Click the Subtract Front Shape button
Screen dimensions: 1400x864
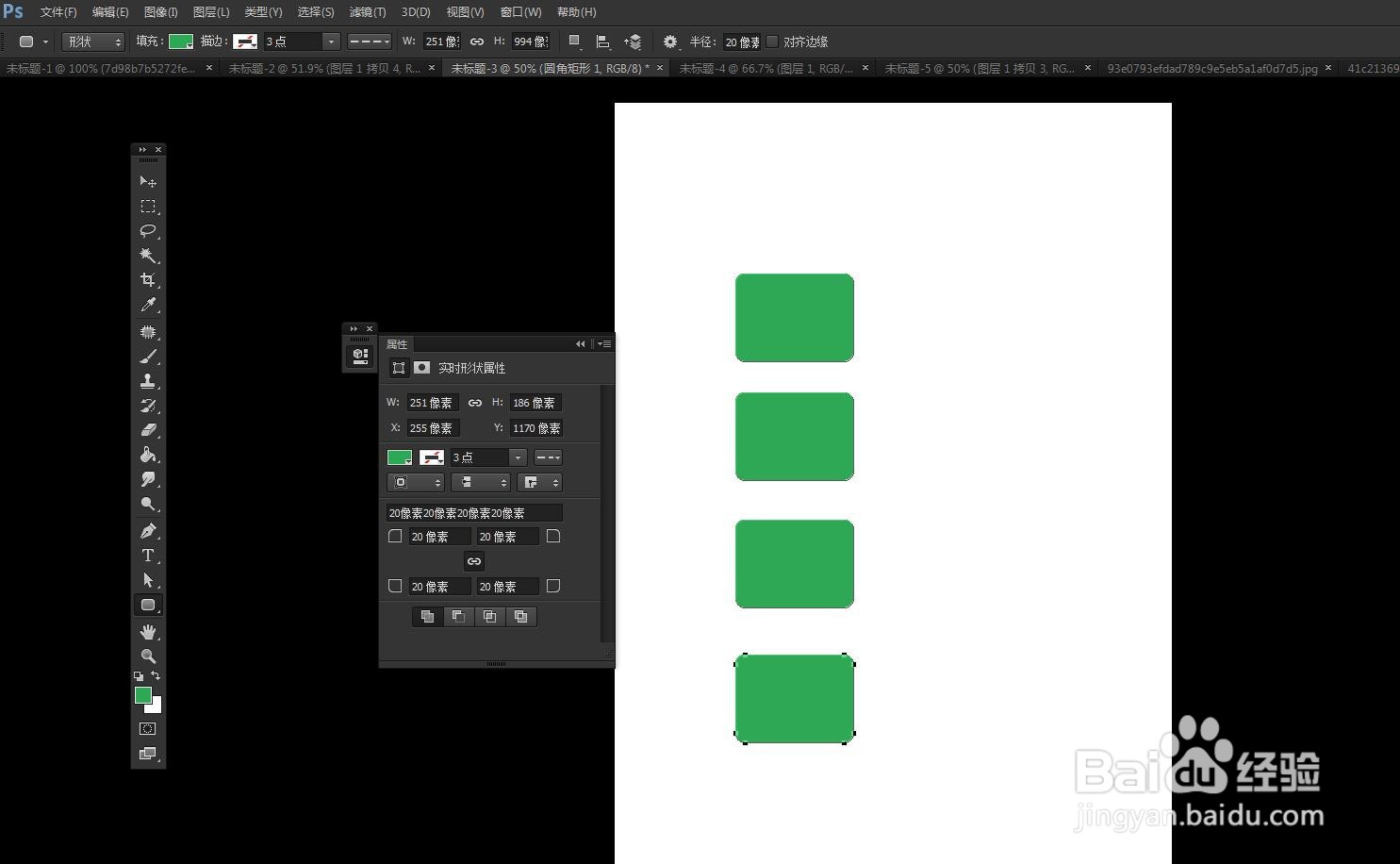click(x=459, y=617)
